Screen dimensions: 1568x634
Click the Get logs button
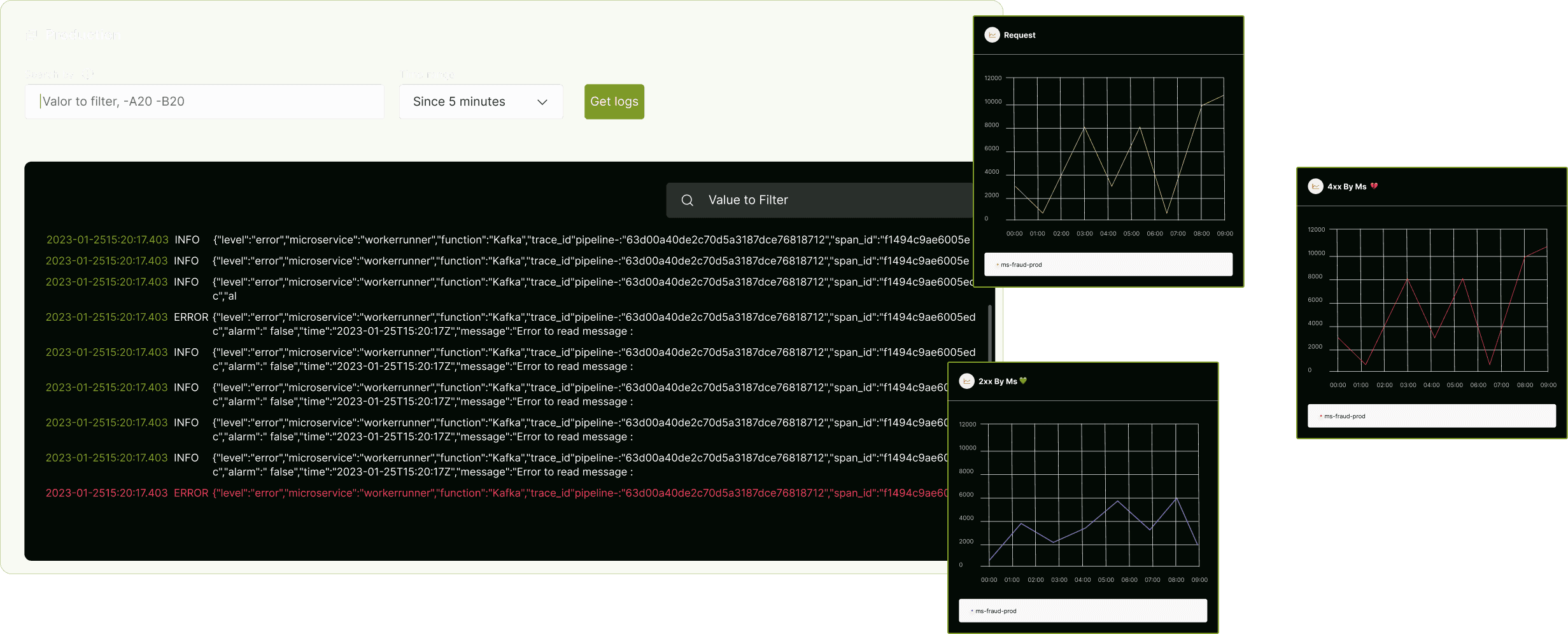click(614, 101)
